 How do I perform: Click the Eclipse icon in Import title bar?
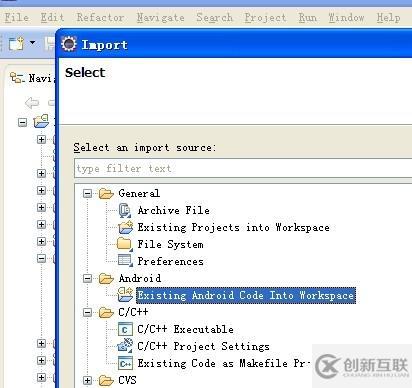(x=69, y=44)
